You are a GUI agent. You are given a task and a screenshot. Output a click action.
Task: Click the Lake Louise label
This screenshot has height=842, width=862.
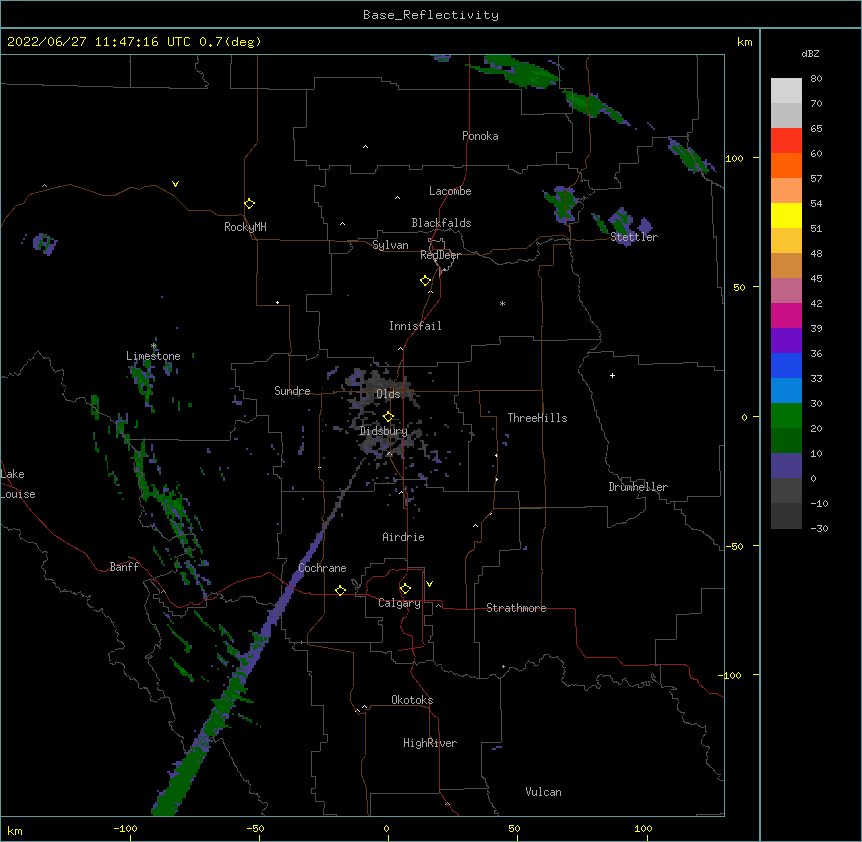[x=17, y=484]
